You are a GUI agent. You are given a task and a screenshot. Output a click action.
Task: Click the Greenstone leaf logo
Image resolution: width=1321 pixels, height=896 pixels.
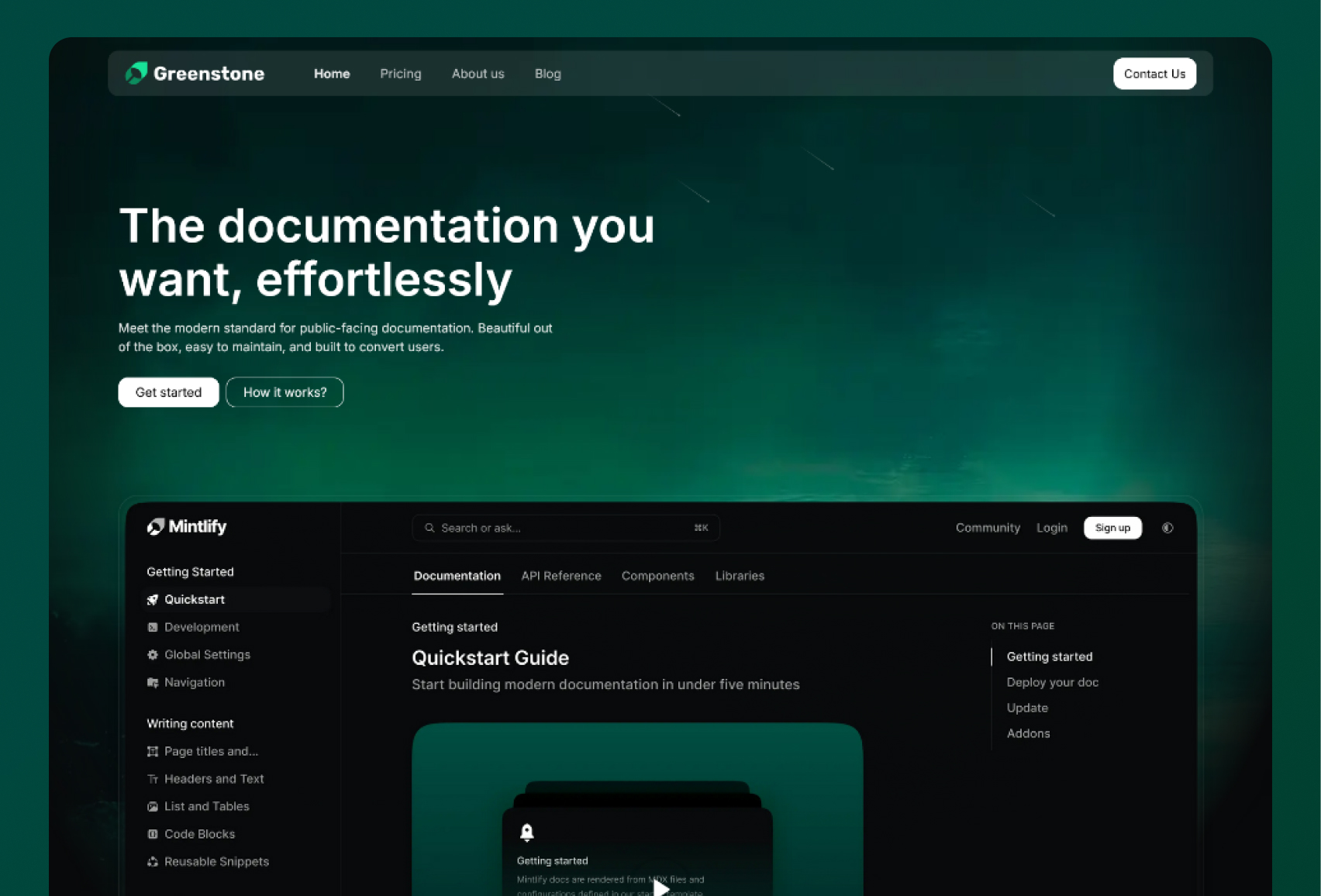click(137, 73)
